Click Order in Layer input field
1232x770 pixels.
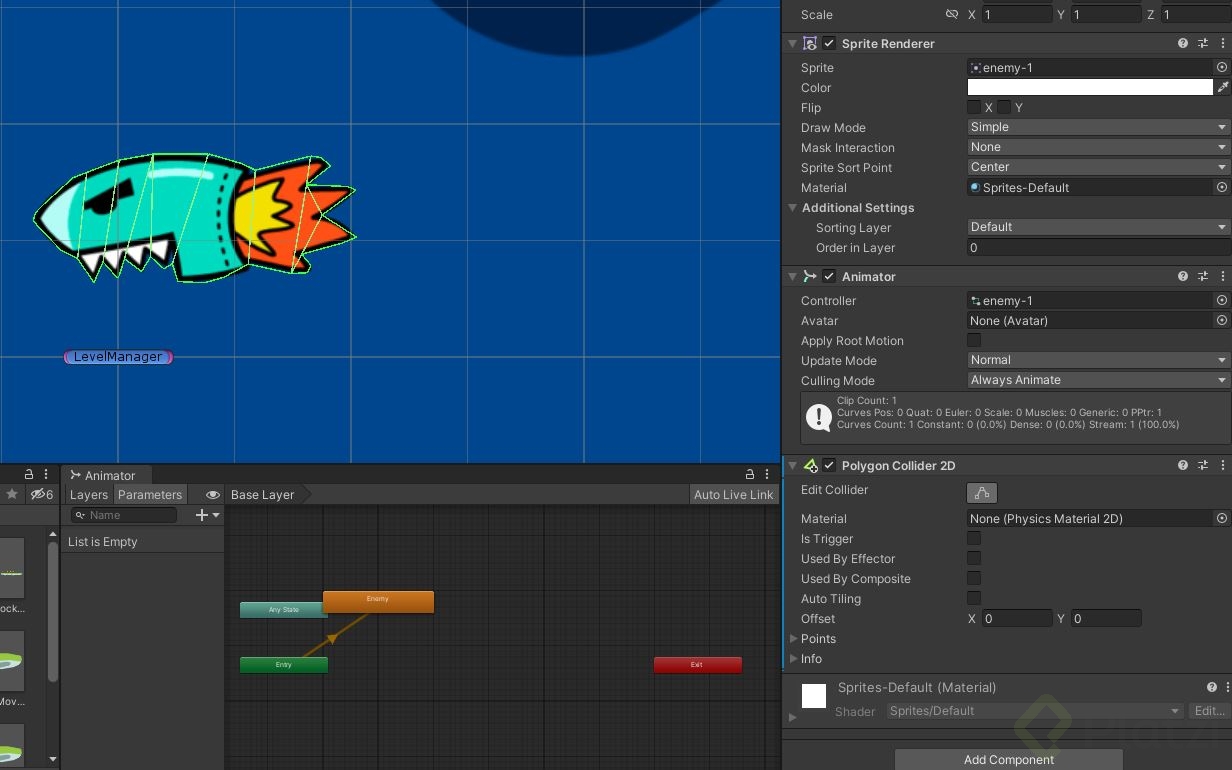1098,247
